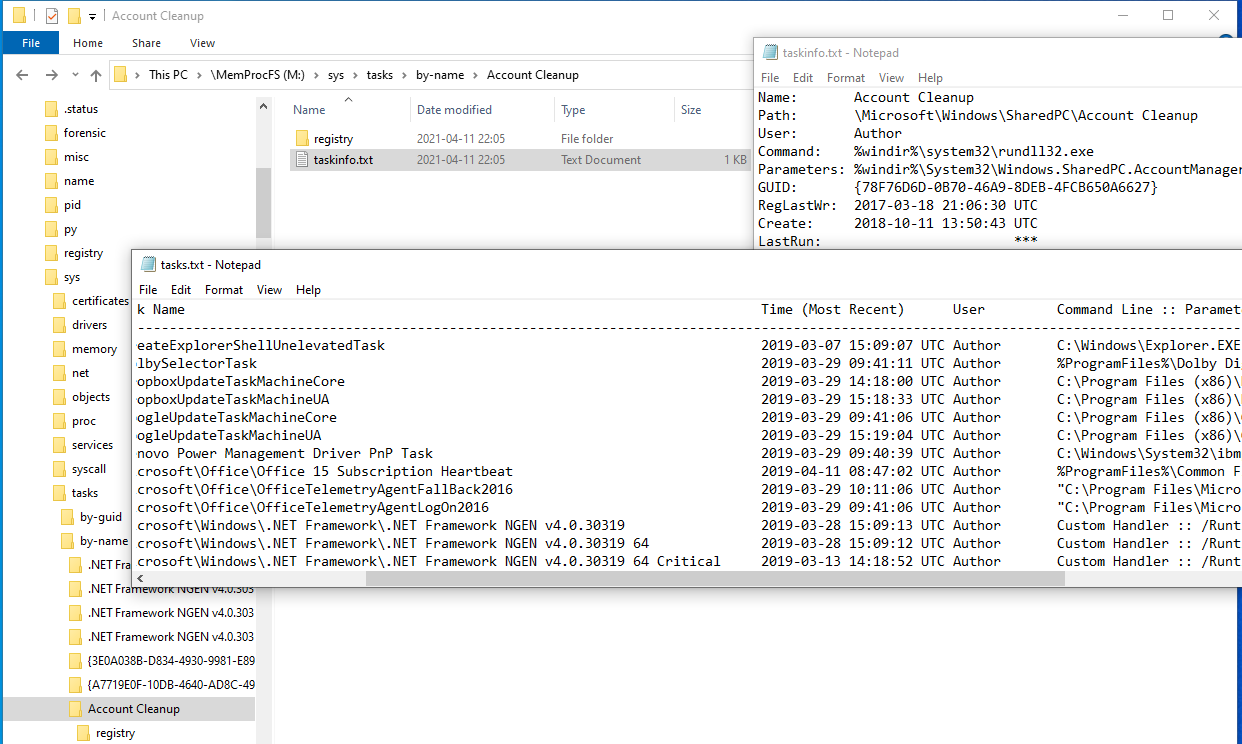Click the certificates folder icon in tree
This screenshot has height=744, width=1242.
60,301
